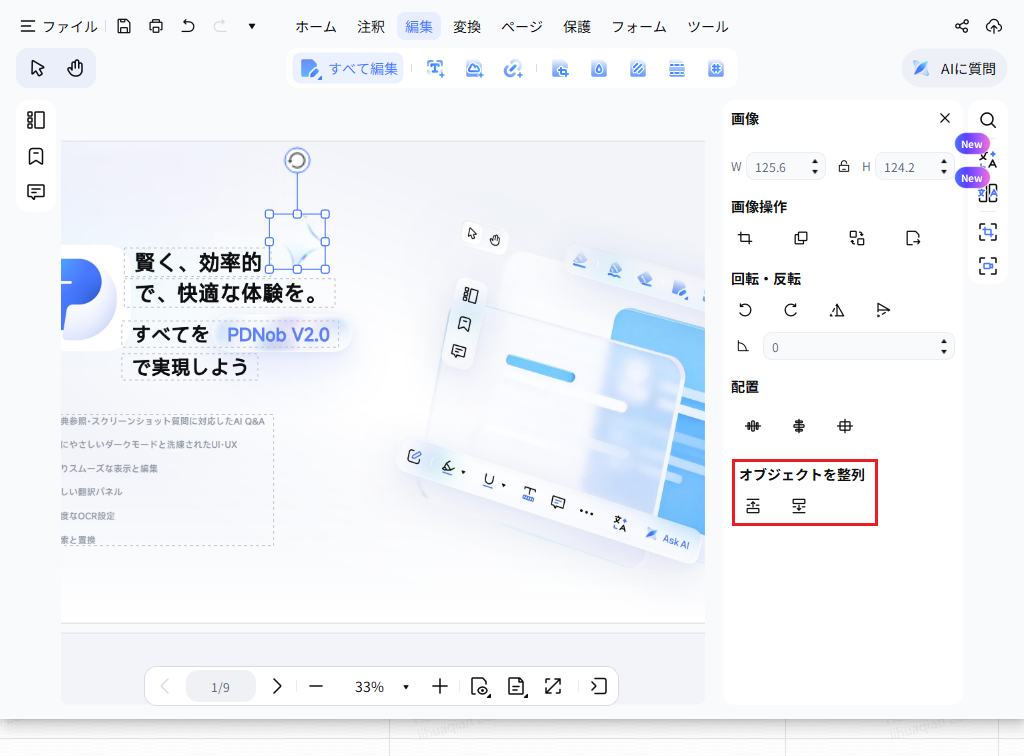Click the rotate handle above selected image
1024x756 pixels.
297,161
